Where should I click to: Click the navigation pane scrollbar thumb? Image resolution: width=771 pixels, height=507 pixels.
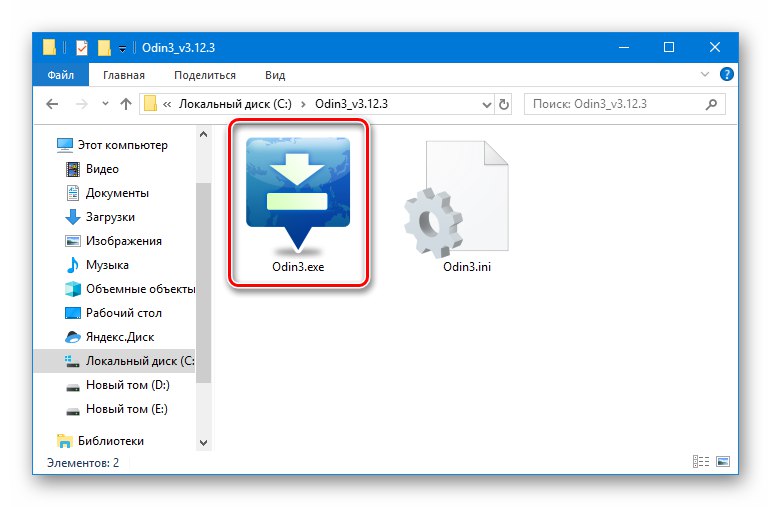pos(204,283)
